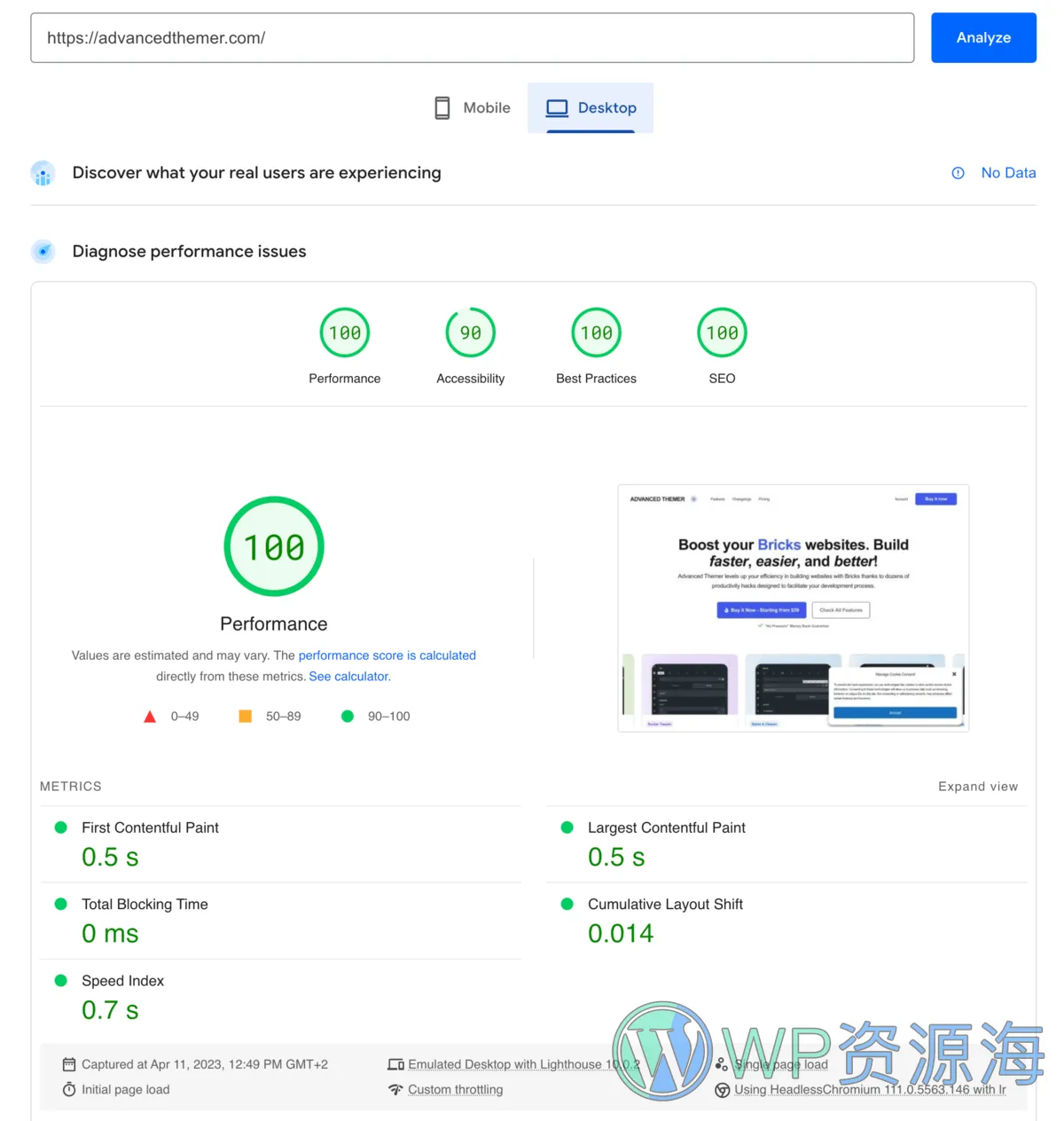Image resolution: width=1064 pixels, height=1121 pixels.
Task: Click the Total Blocking Time green dot
Action: pyautogui.click(x=61, y=904)
